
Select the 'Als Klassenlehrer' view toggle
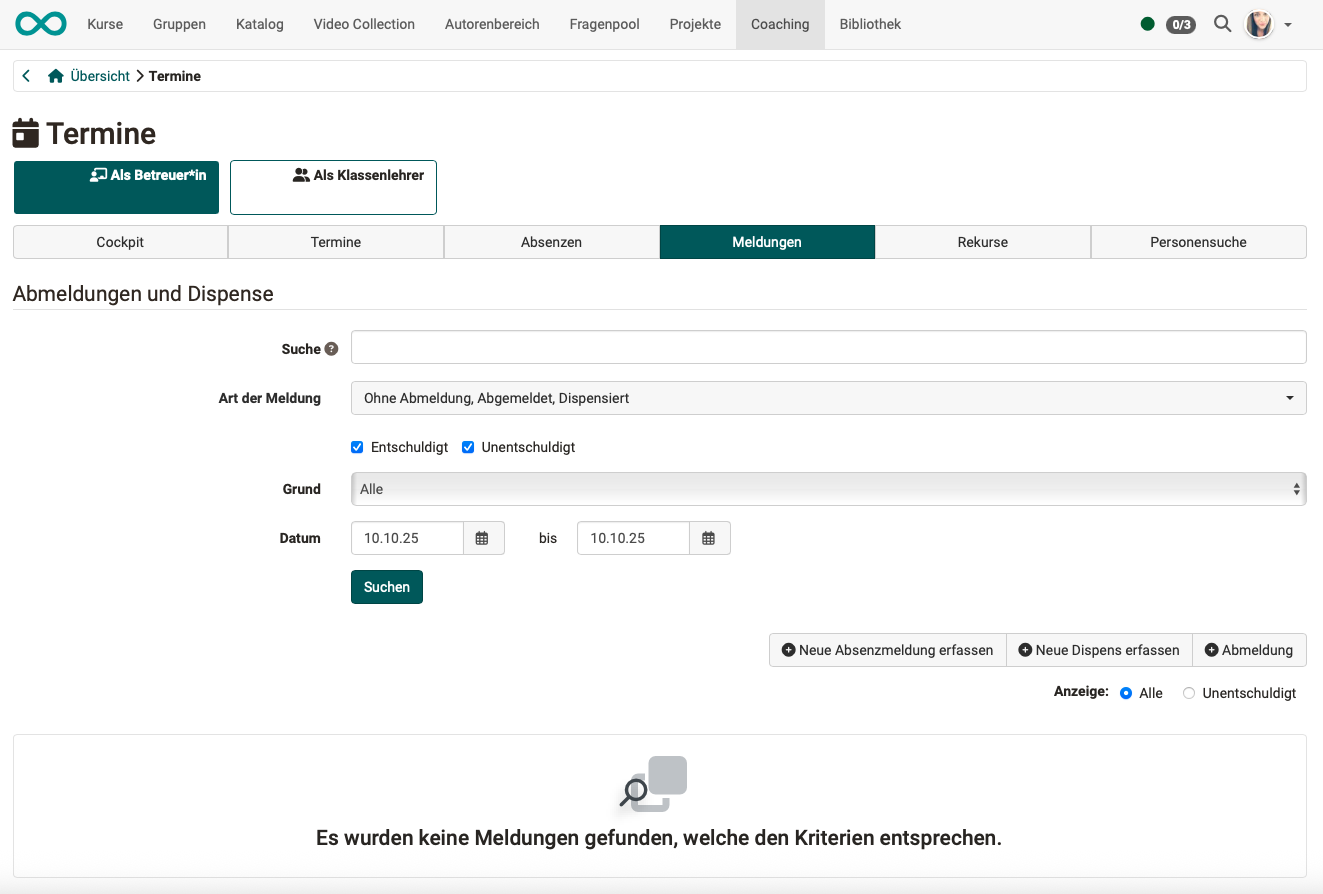(333, 187)
